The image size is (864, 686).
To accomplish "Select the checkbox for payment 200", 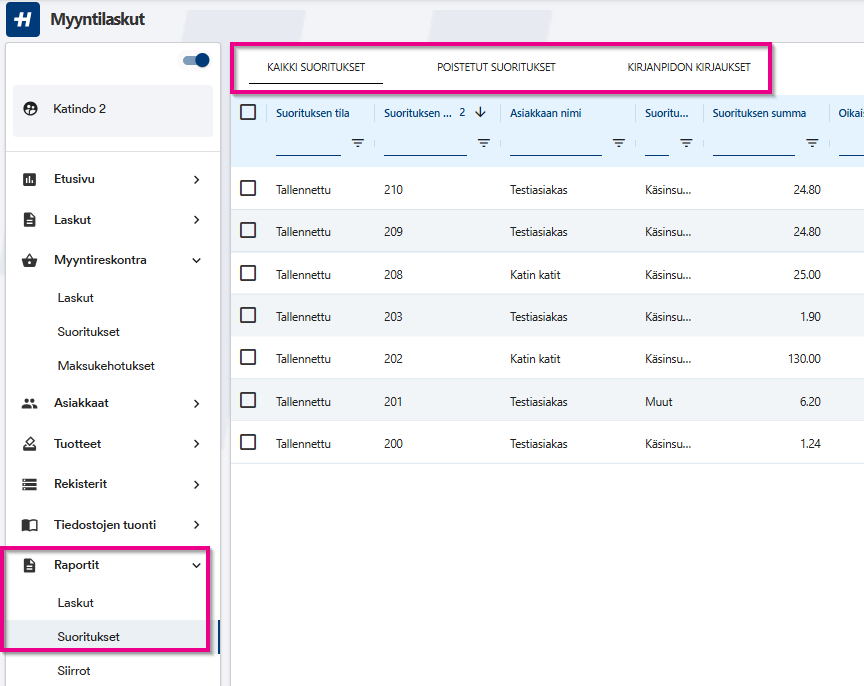I will [248, 442].
